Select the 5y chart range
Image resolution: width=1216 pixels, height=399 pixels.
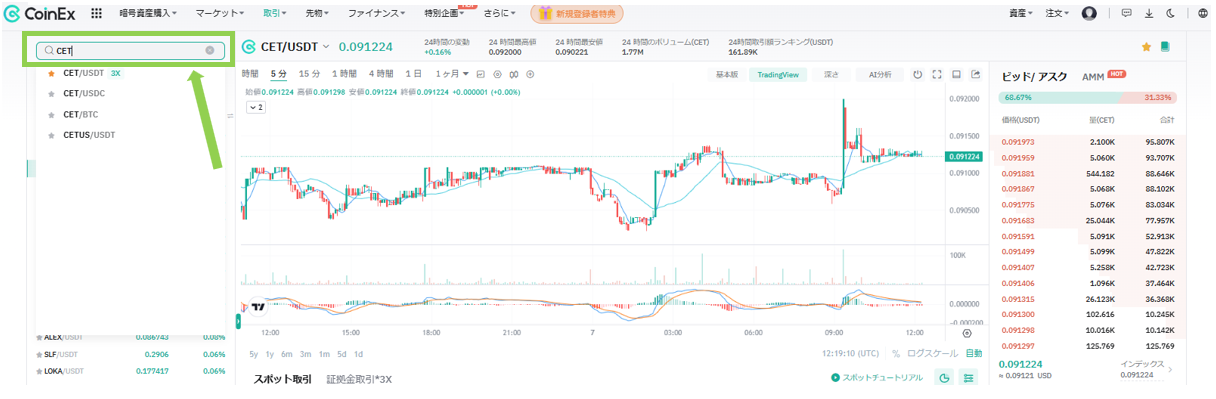tap(254, 354)
